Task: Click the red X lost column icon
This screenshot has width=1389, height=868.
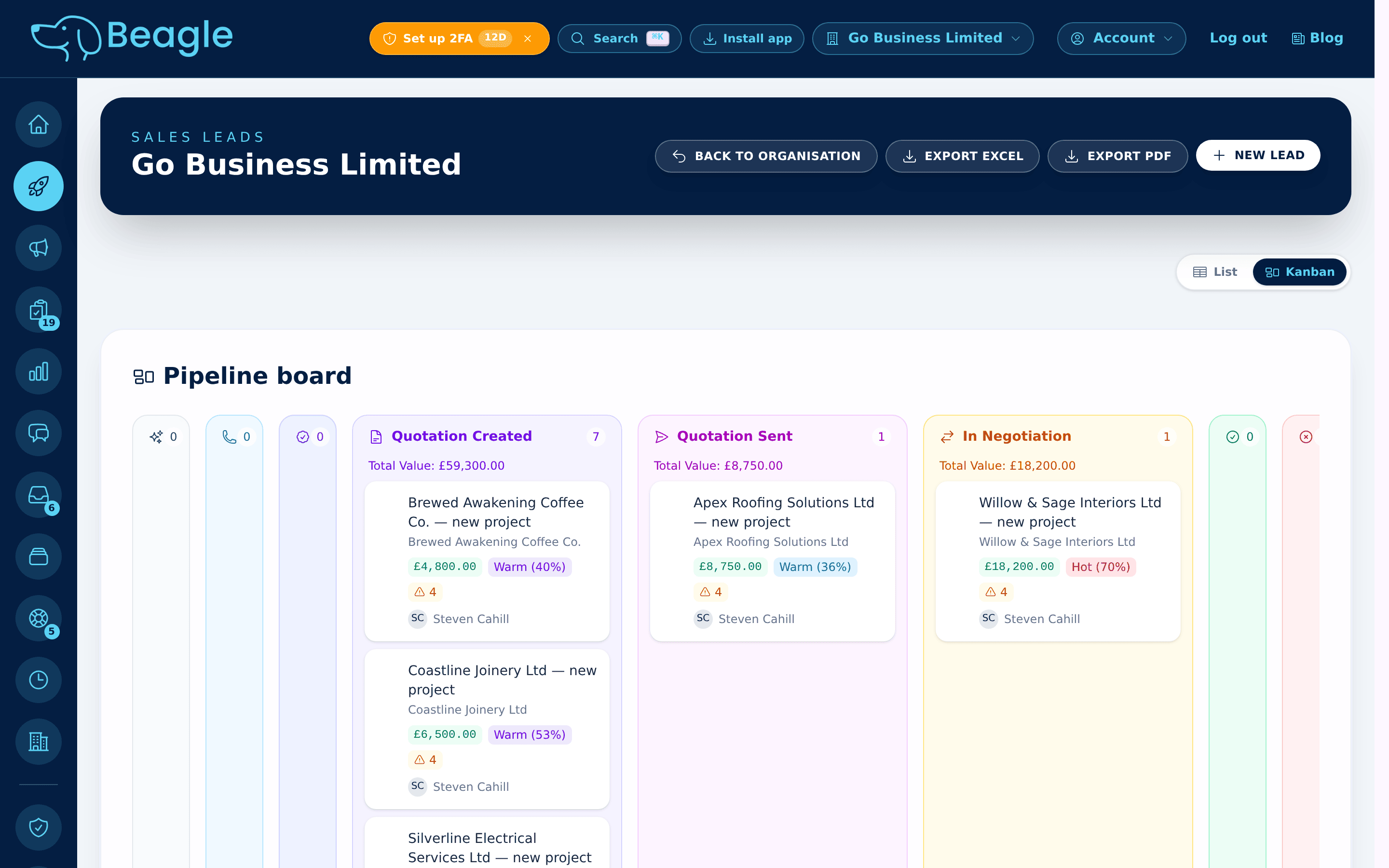Action: tap(1306, 437)
